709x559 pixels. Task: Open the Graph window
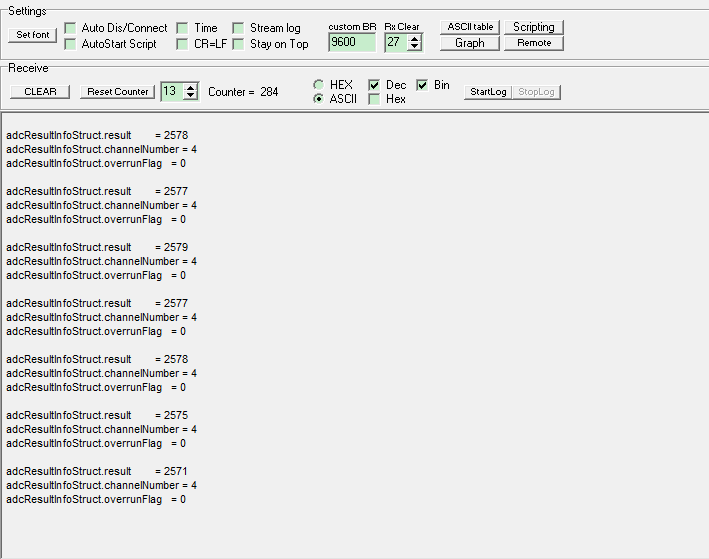[470, 43]
